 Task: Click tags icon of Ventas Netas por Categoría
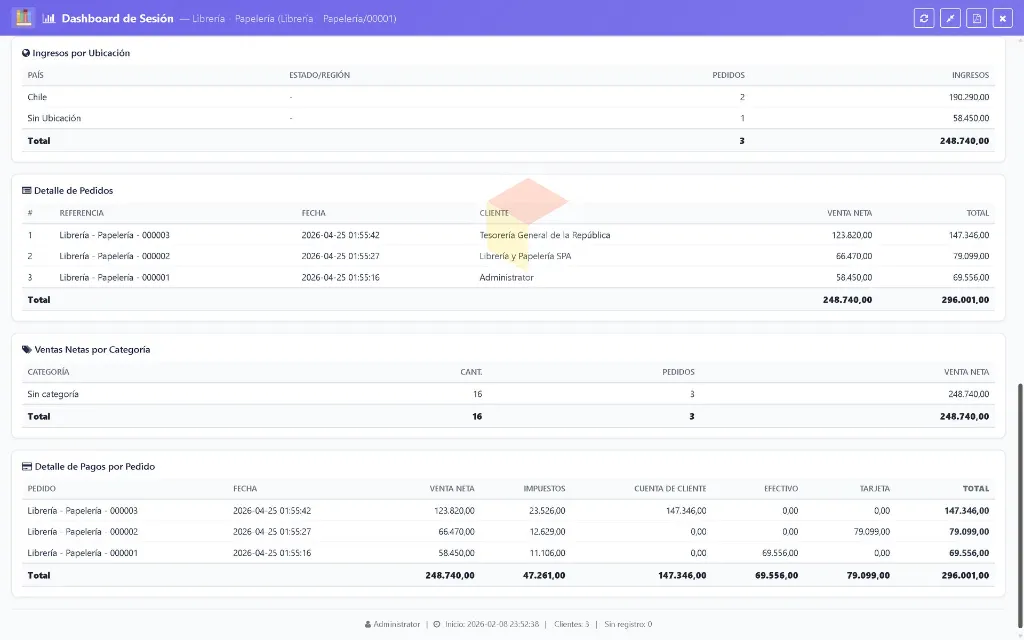(27, 349)
